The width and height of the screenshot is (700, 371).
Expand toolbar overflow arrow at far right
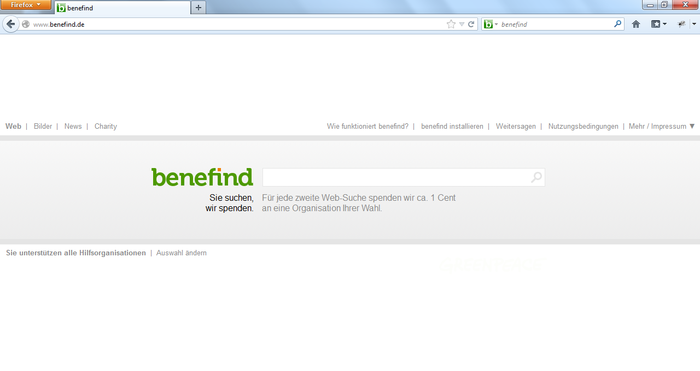point(694,24)
